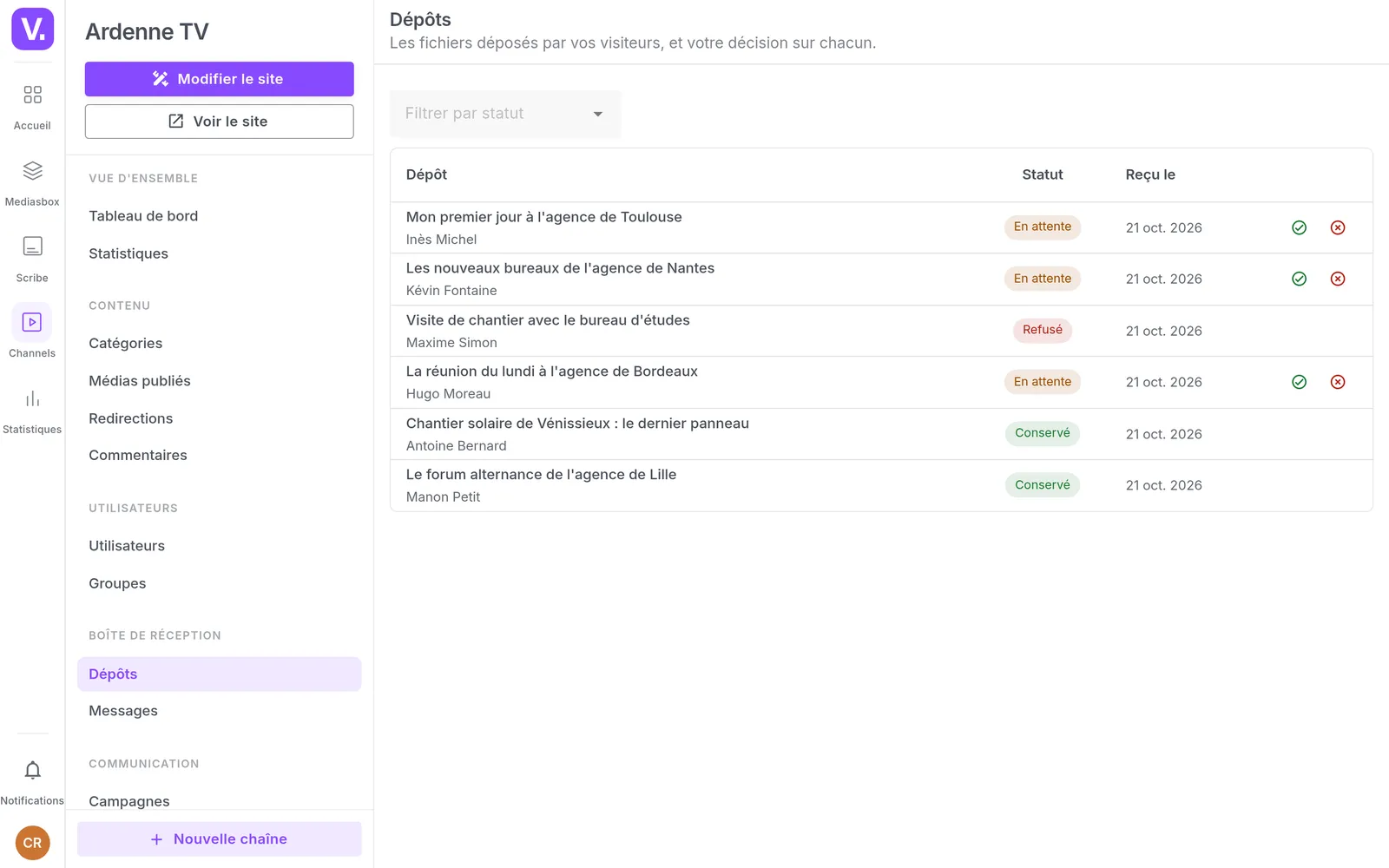Reject Hugo Moreau's Bordeaux deposit

pyautogui.click(x=1338, y=382)
